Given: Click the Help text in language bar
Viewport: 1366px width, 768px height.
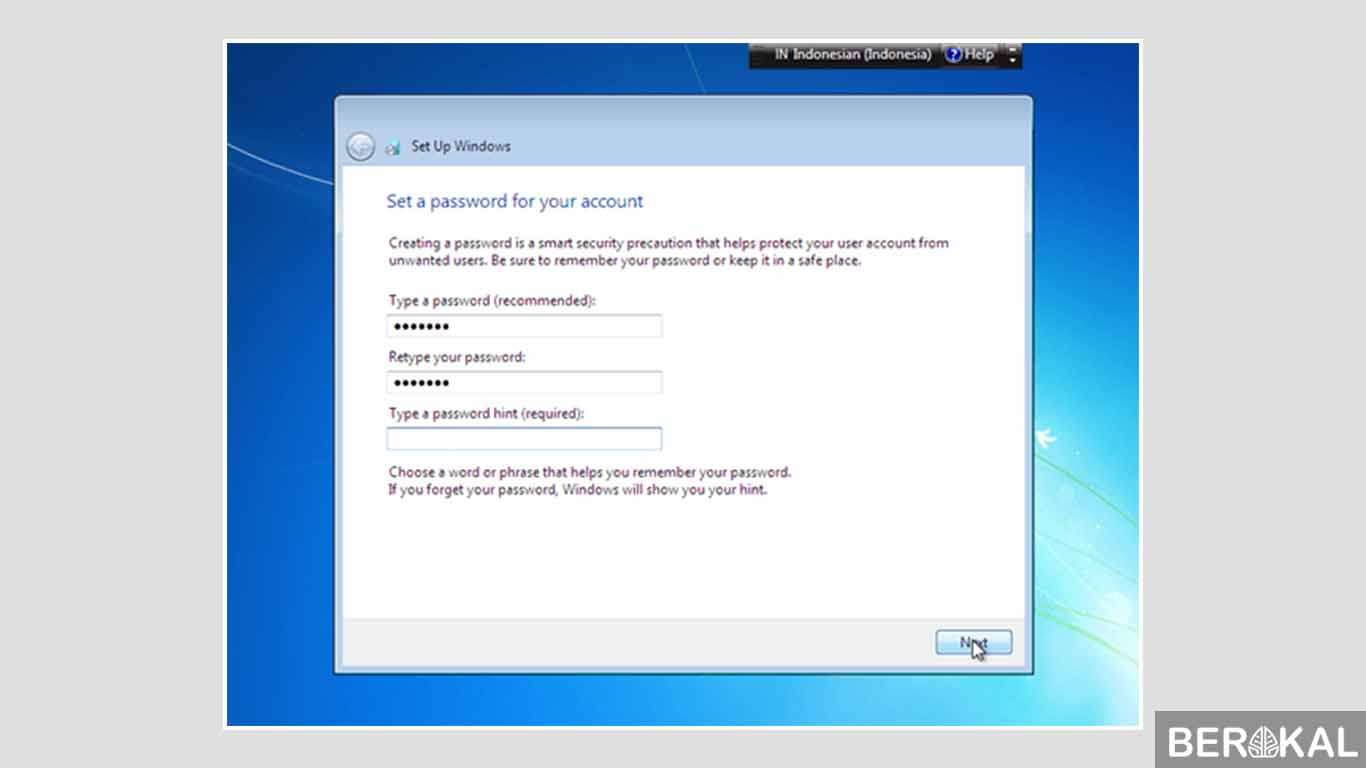Looking at the screenshot, I should coord(980,55).
